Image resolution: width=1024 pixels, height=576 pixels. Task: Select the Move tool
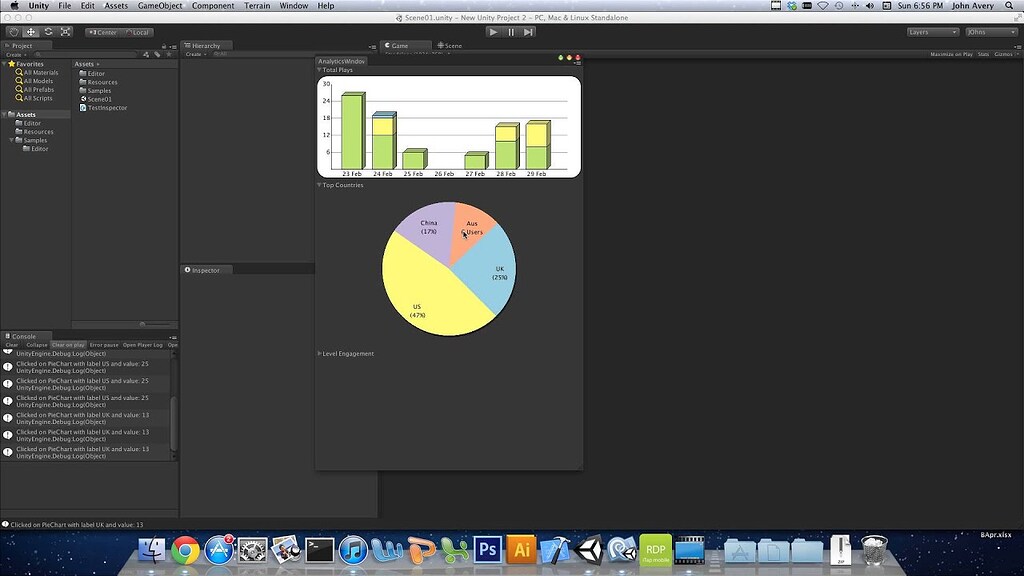[30, 31]
